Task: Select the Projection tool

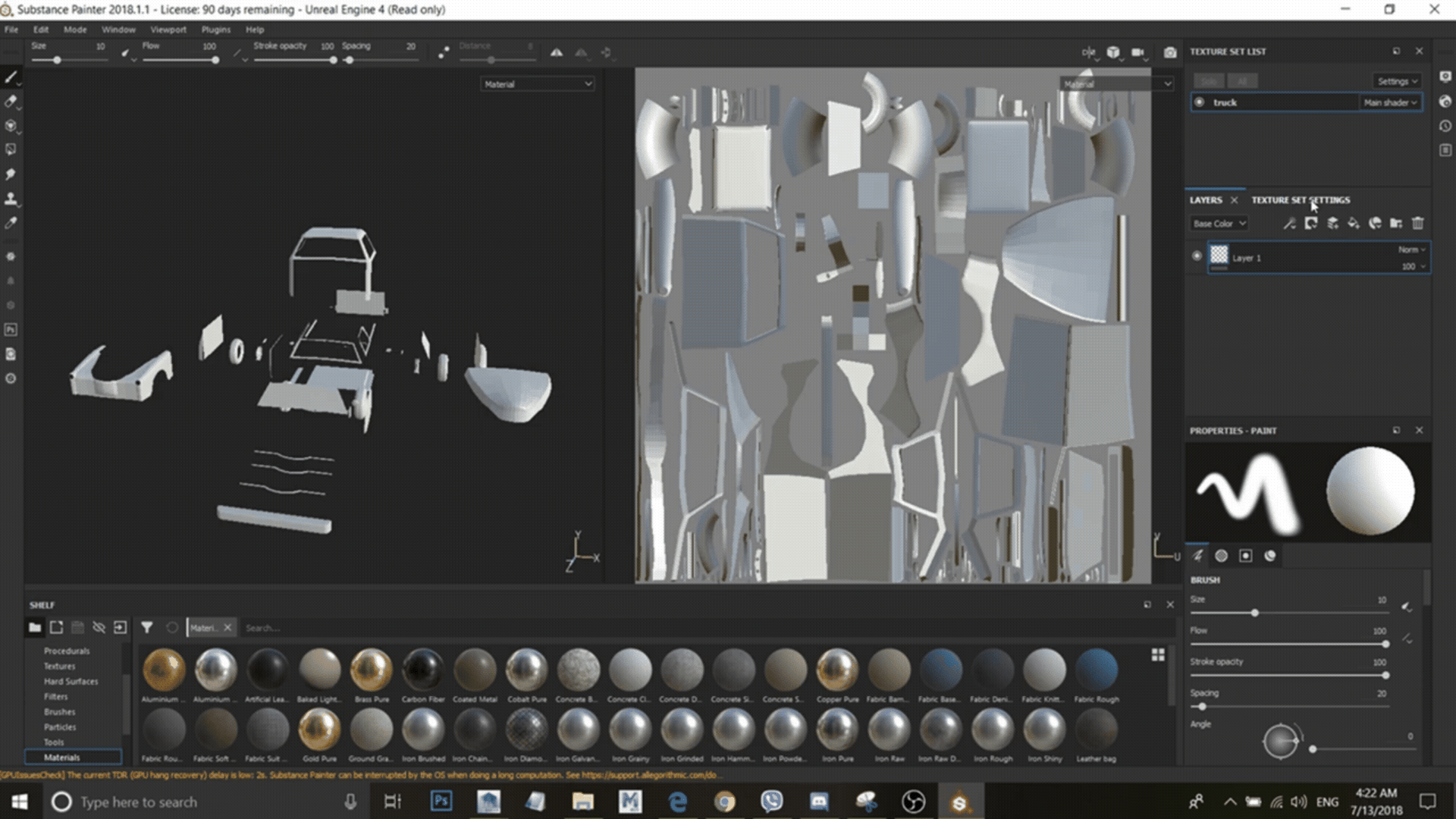Action: 11,126
